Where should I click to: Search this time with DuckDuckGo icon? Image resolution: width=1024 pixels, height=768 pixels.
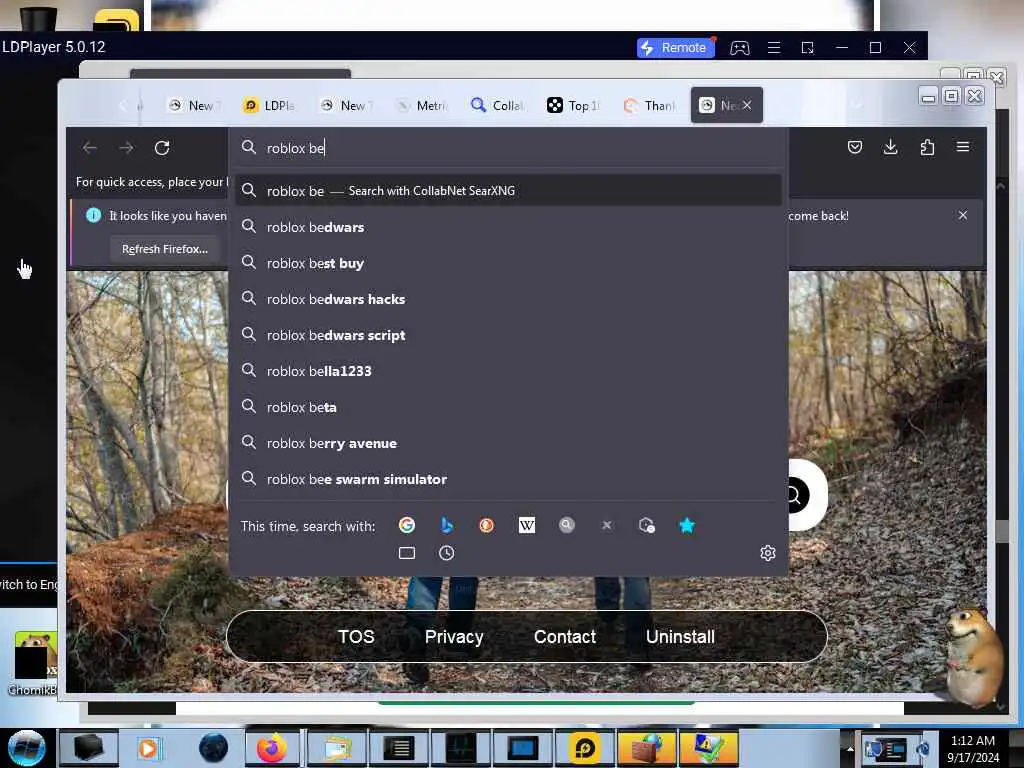(x=487, y=525)
